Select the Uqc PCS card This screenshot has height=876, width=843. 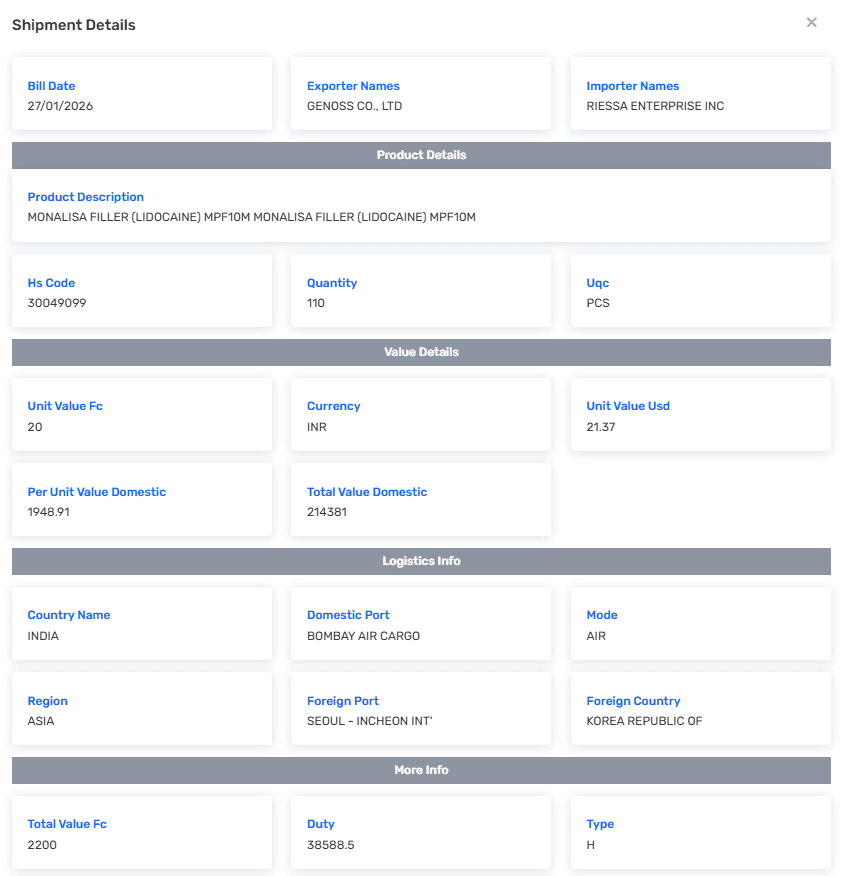700,291
